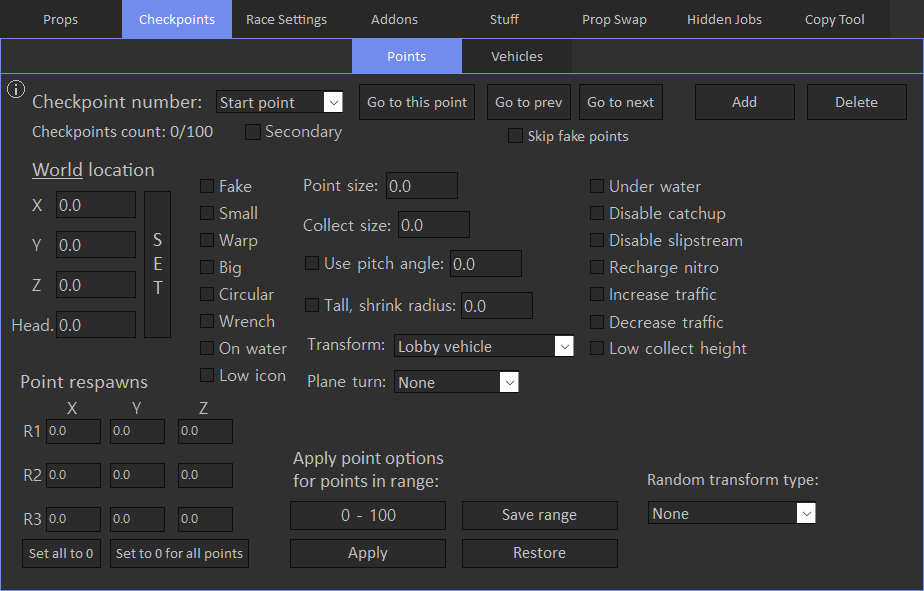Check Tall, shrink radius checkbox

click(x=312, y=305)
